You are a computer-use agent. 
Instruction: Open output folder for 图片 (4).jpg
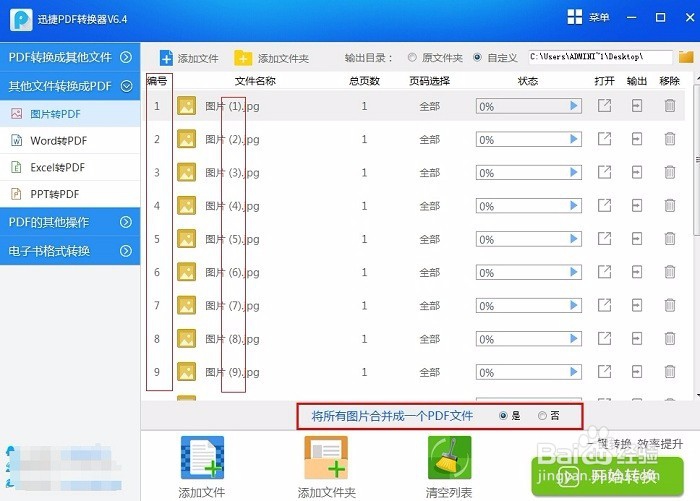pyautogui.click(x=637, y=206)
